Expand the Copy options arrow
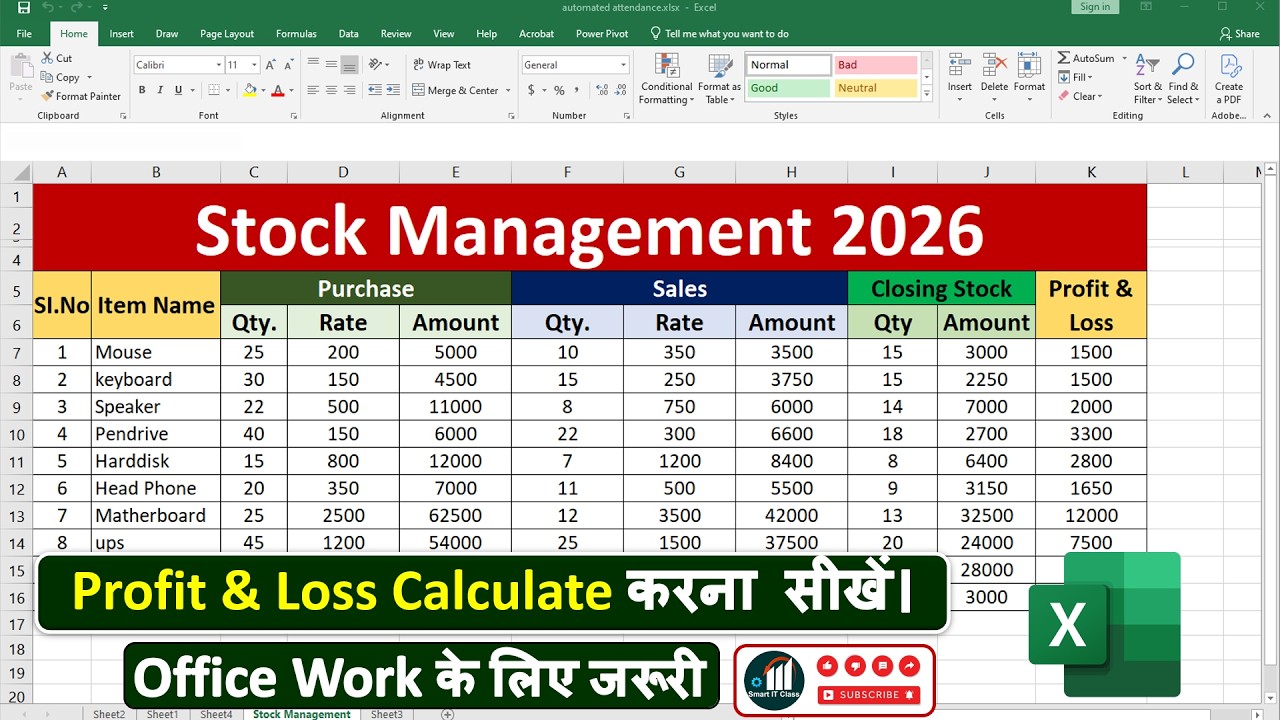The width and height of the screenshot is (1280, 720). coord(89,77)
